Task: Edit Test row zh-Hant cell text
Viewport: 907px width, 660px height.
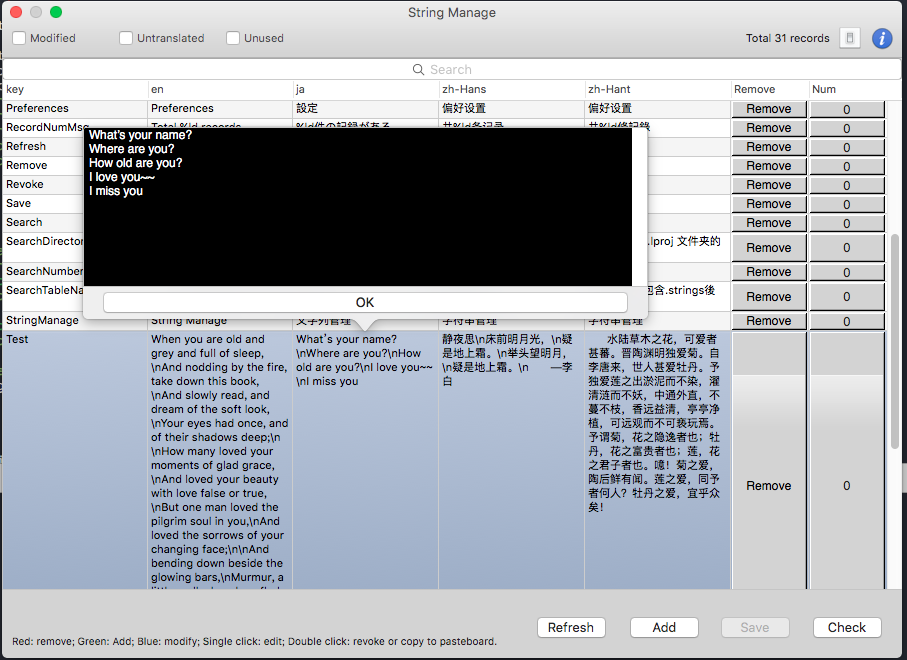Action: pos(658,460)
